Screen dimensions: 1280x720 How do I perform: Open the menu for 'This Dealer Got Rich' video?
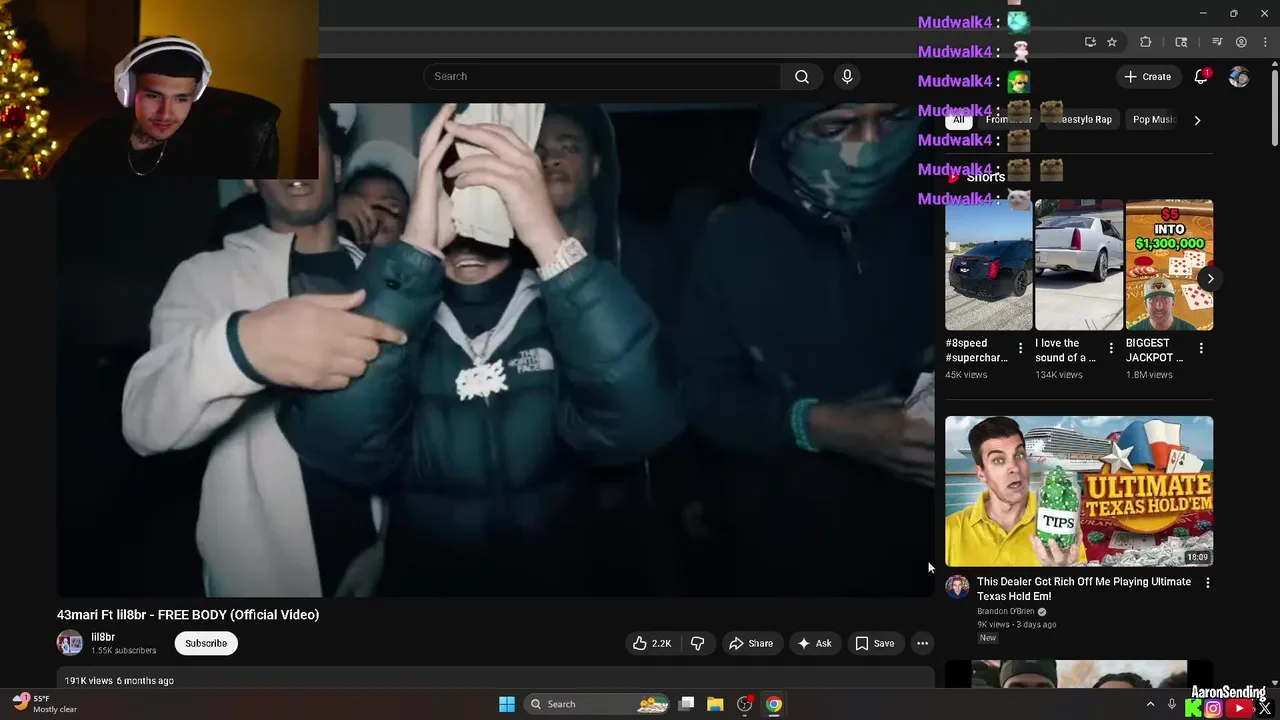1207,582
